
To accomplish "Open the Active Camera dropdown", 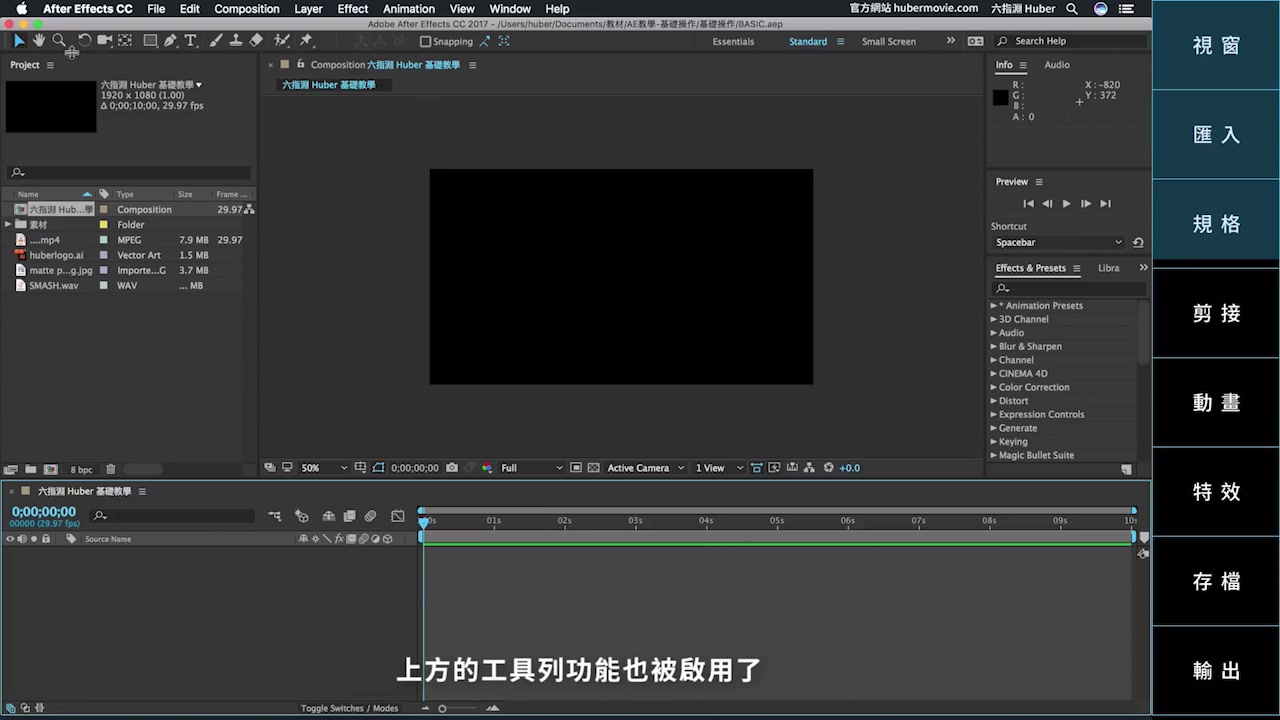I will (645, 467).
